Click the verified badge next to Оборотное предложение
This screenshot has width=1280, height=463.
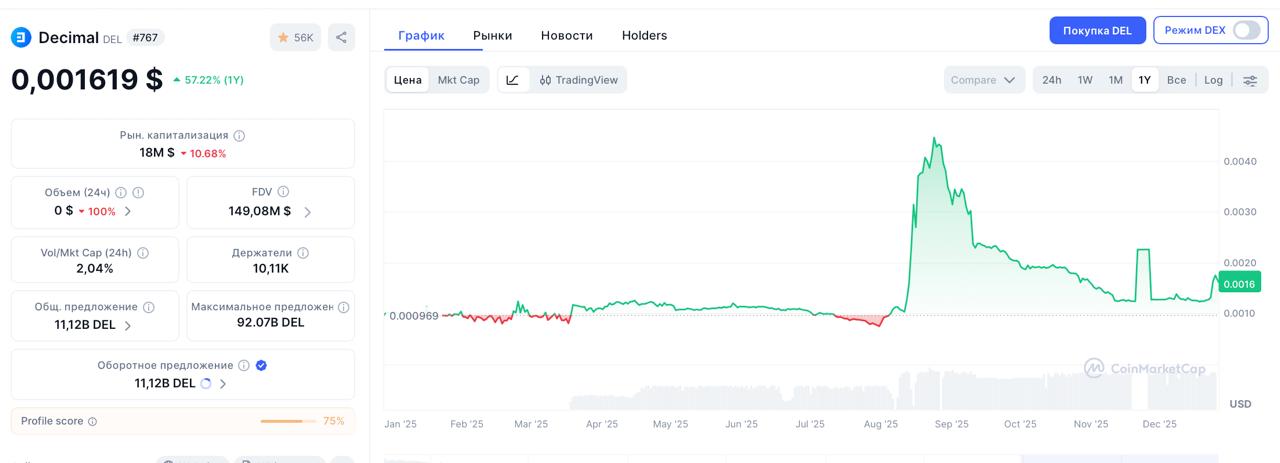point(261,366)
